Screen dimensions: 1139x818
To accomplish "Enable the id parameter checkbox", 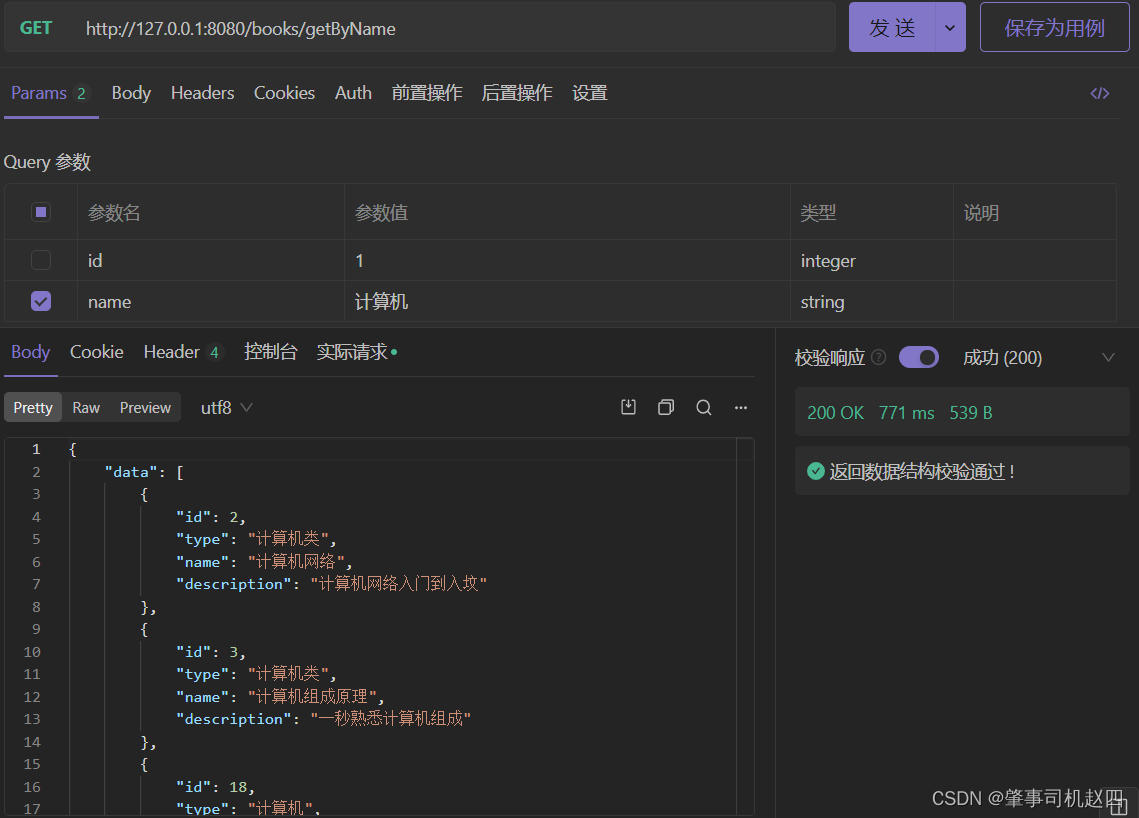I will tap(41, 260).
